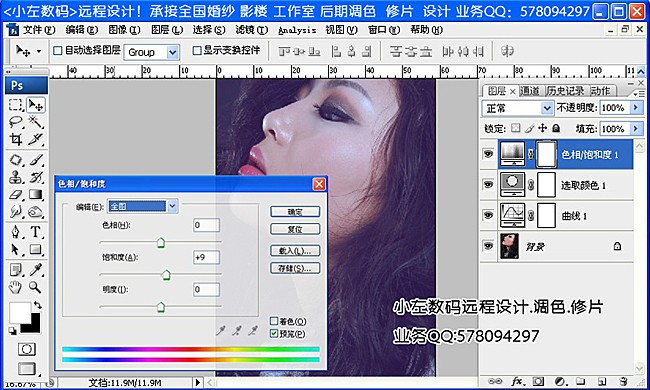Enable show transform controls checkbox
Screen dimensions: 650x390
[197, 51]
